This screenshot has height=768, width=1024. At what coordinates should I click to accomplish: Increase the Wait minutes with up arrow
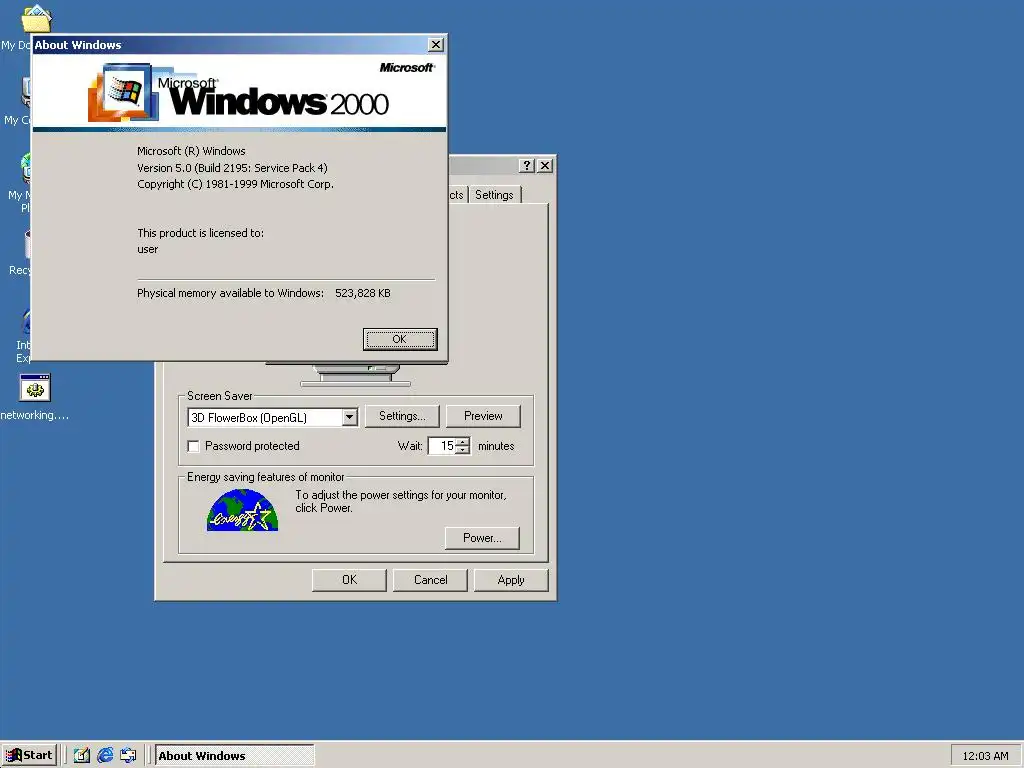pos(463,442)
